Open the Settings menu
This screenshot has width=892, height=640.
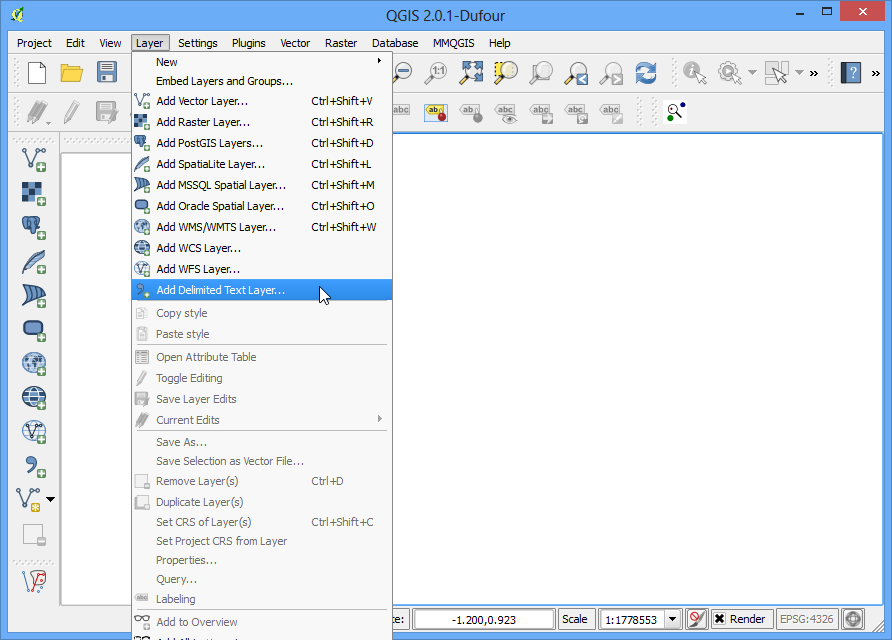coord(197,43)
